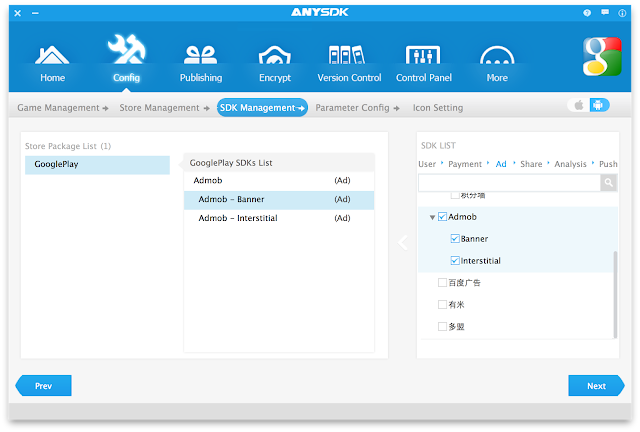This screenshot has height=432, width=640.
Task: Go to Game Management step
Action: click(63, 108)
